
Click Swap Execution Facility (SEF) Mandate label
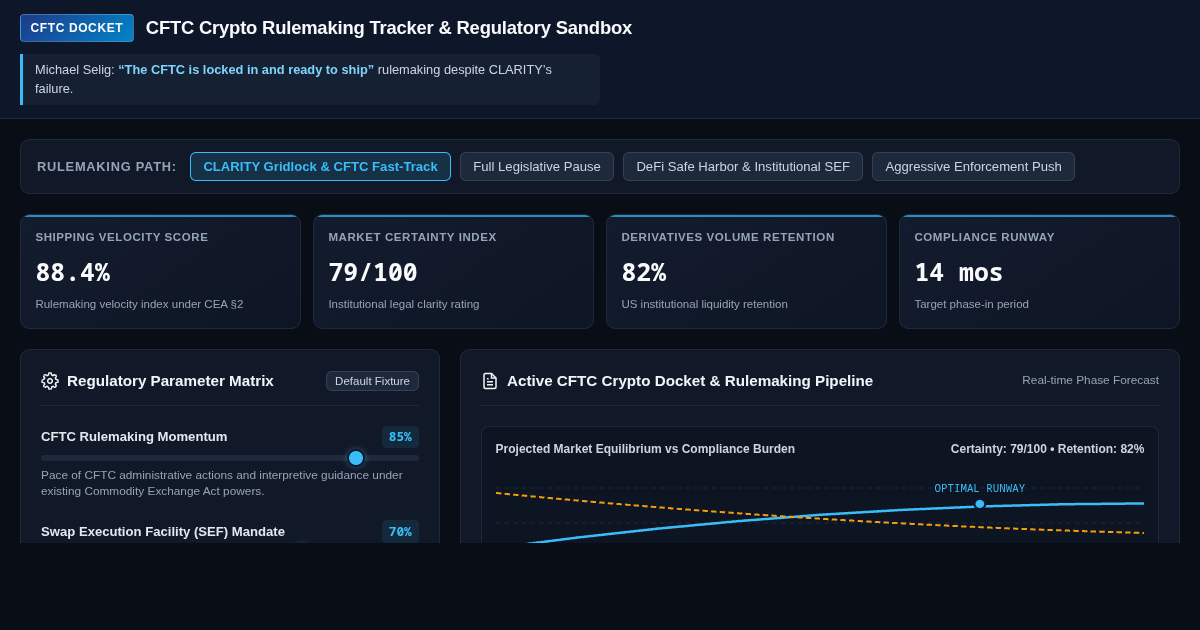(x=163, y=531)
